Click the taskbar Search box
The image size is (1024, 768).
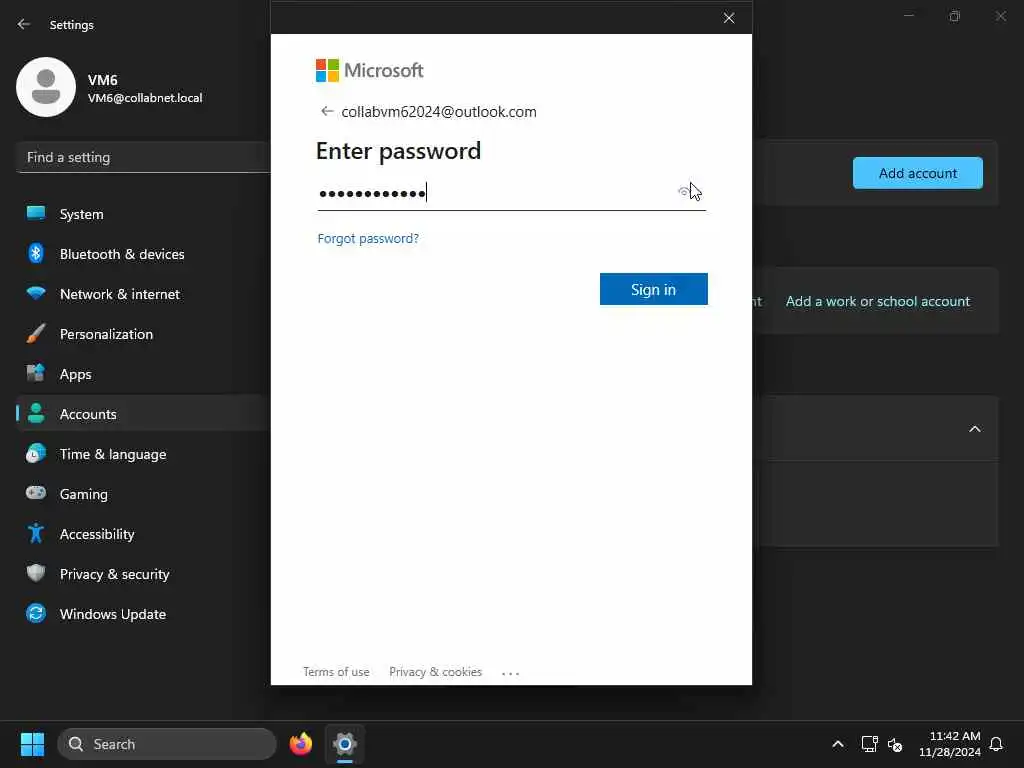pyautogui.click(x=167, y=744)
